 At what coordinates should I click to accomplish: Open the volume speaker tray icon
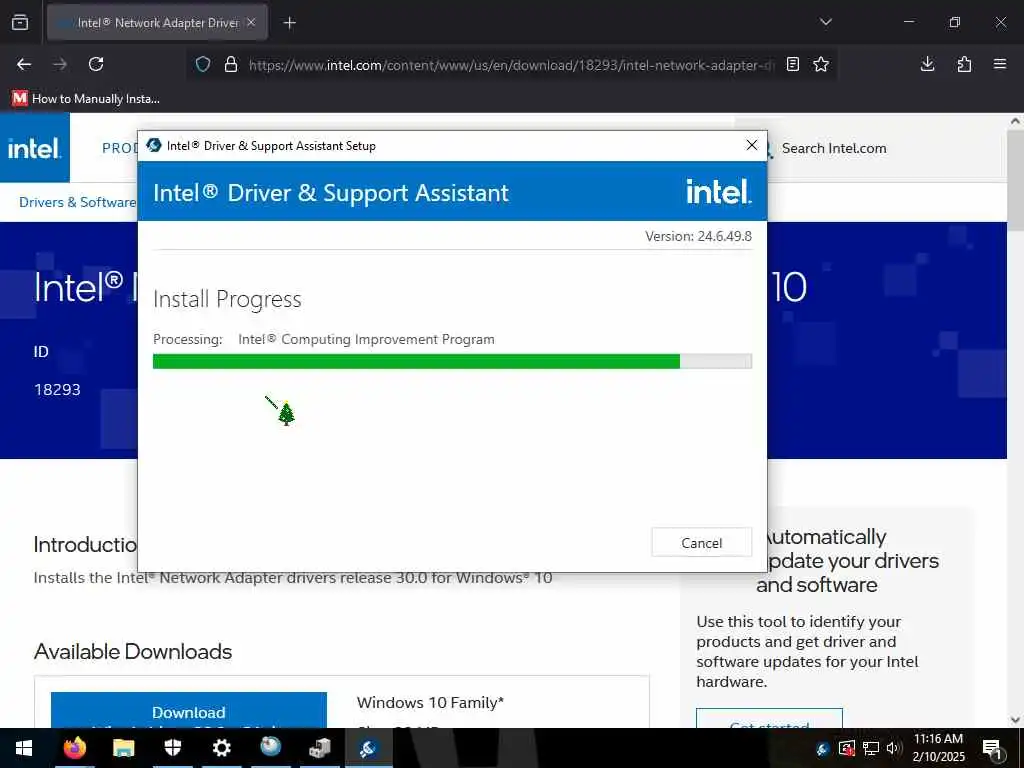[893, 748]
